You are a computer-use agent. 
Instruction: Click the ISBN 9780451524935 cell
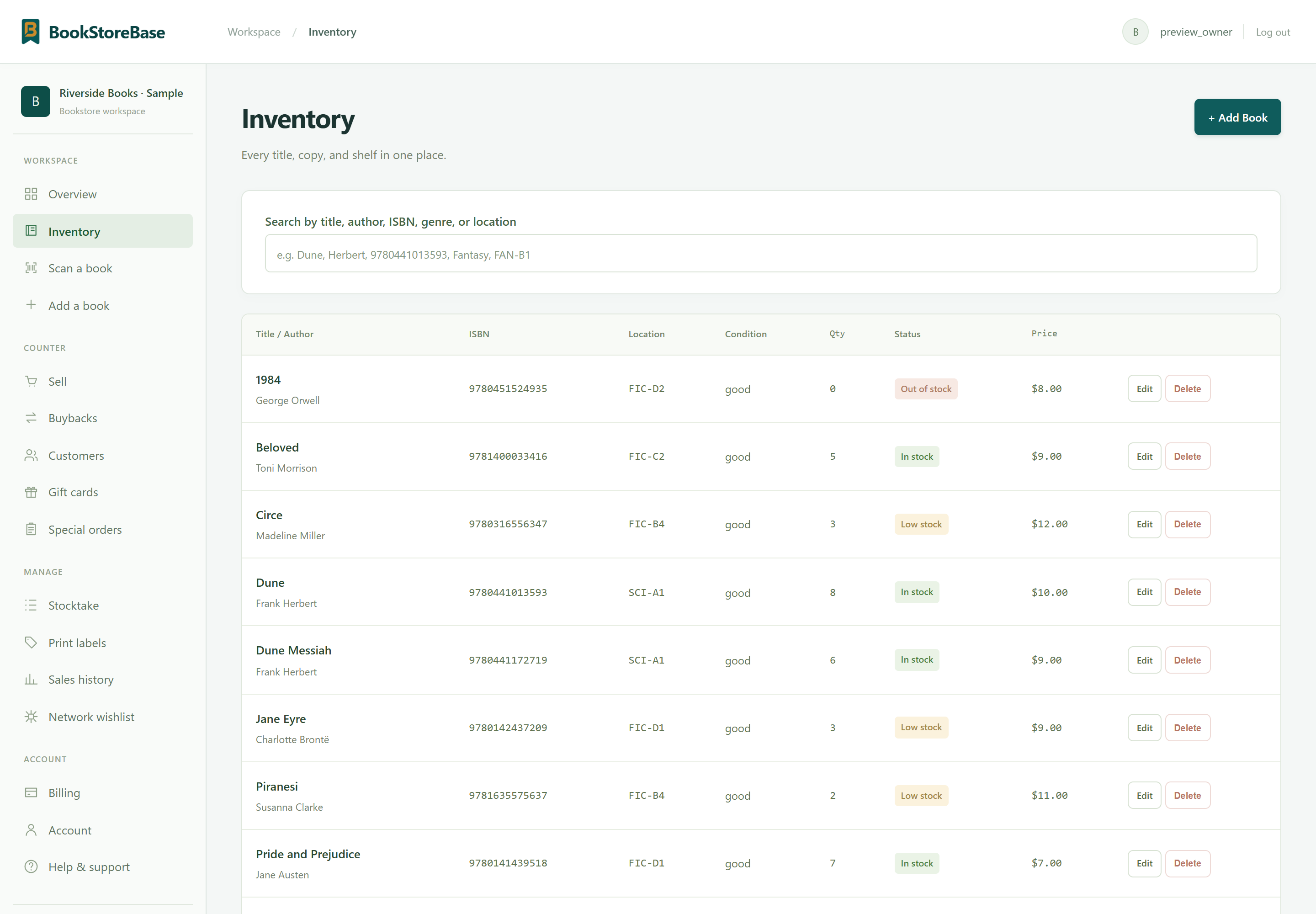(508, 388)
